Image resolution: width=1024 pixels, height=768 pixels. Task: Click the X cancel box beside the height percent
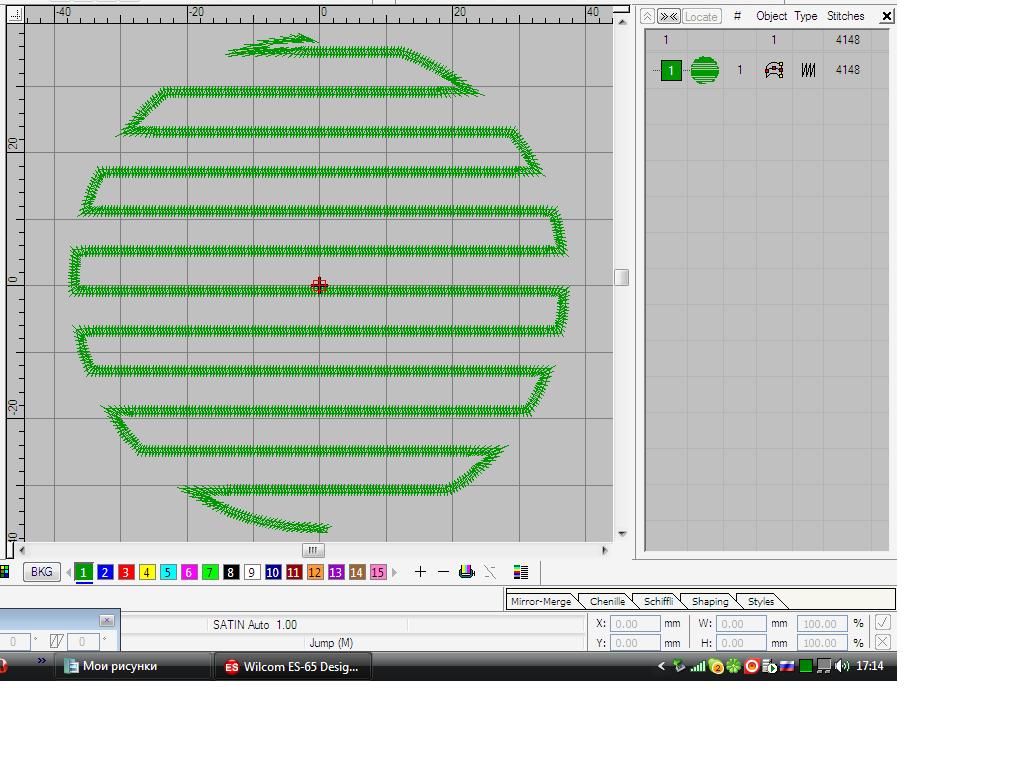tap(882, 643)
